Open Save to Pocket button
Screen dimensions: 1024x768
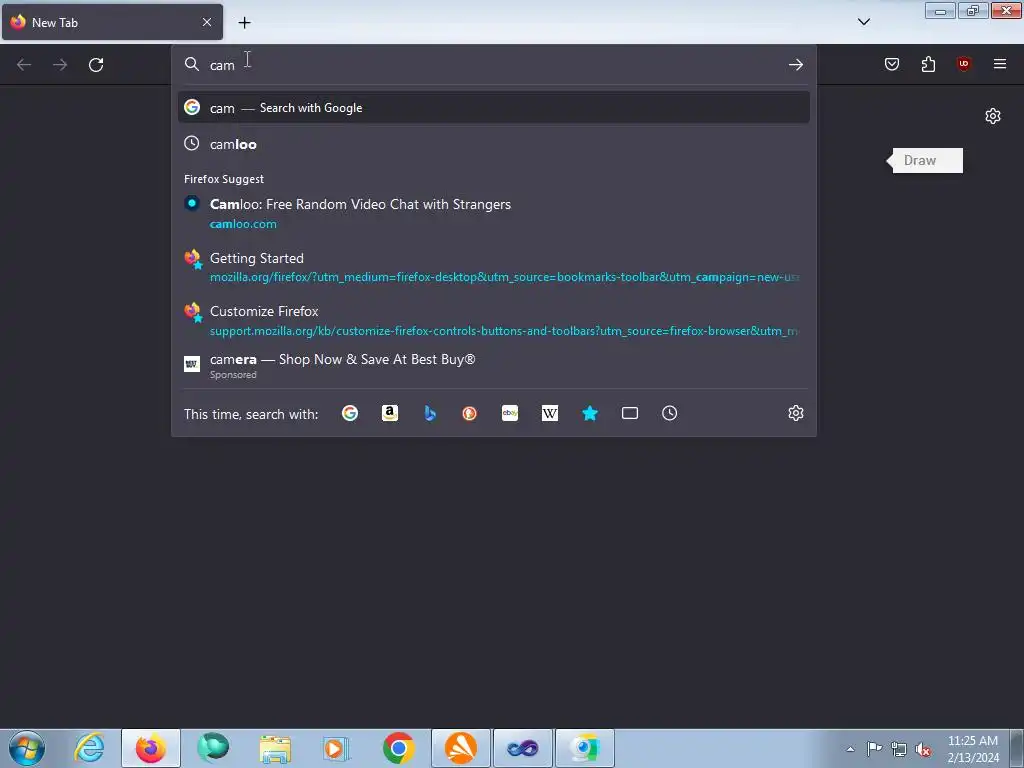pyautogui.click(x=892, y=64)
